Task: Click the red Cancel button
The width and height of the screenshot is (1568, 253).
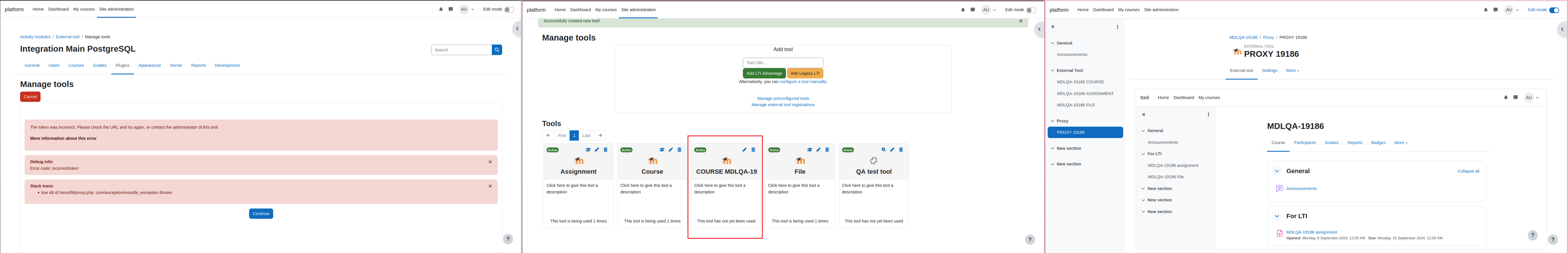Action: (x=30, y=97)
